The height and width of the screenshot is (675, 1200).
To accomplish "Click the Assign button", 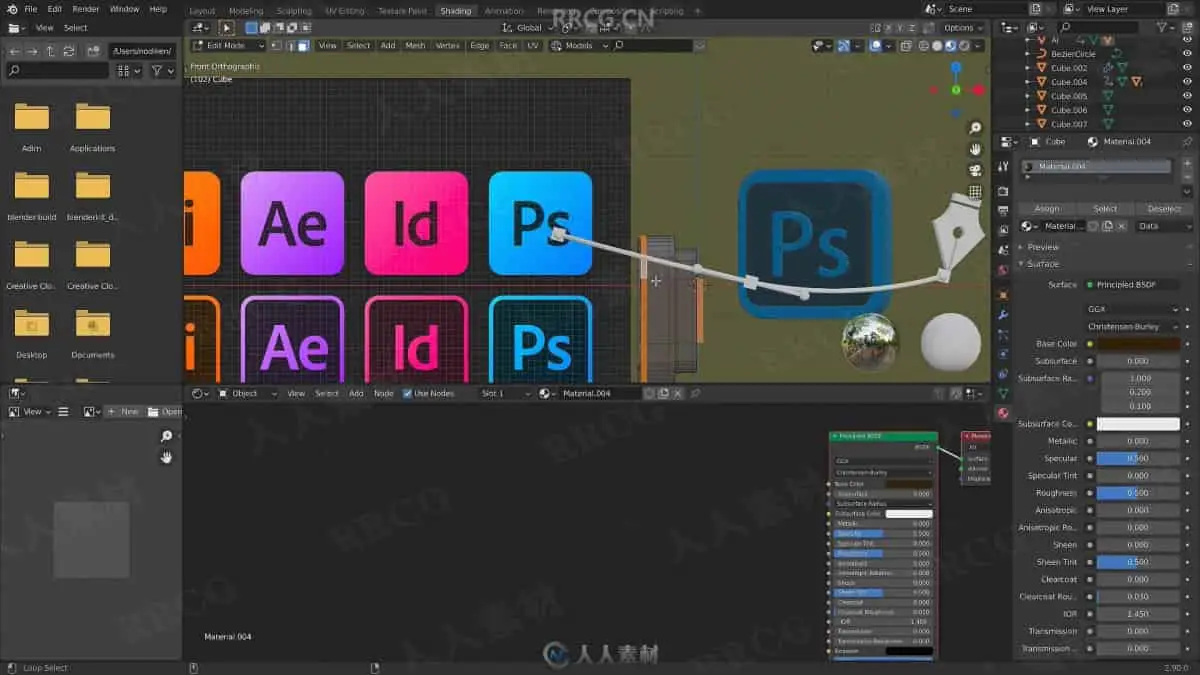I will (1046, 209).
